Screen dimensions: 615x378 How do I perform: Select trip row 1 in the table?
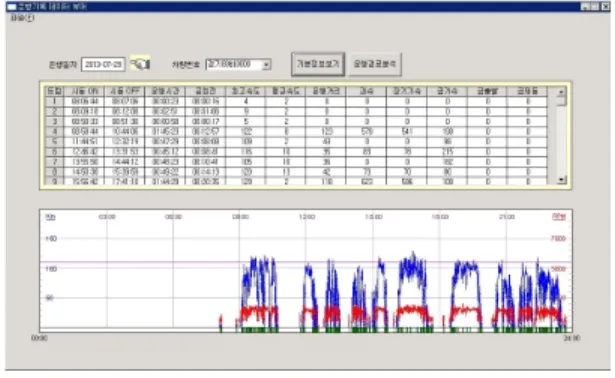click(296, 102)
